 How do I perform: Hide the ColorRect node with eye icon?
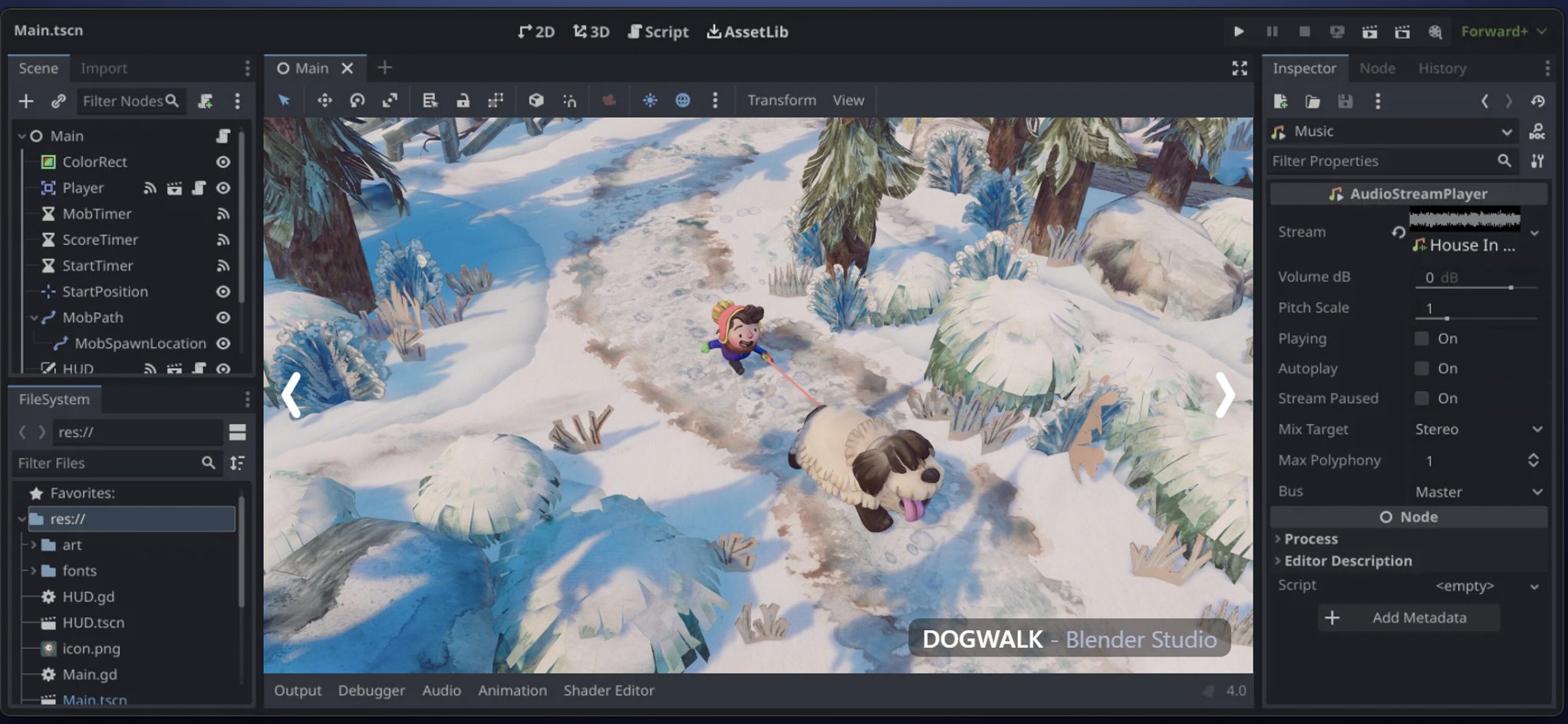click(x=223, y=162)
